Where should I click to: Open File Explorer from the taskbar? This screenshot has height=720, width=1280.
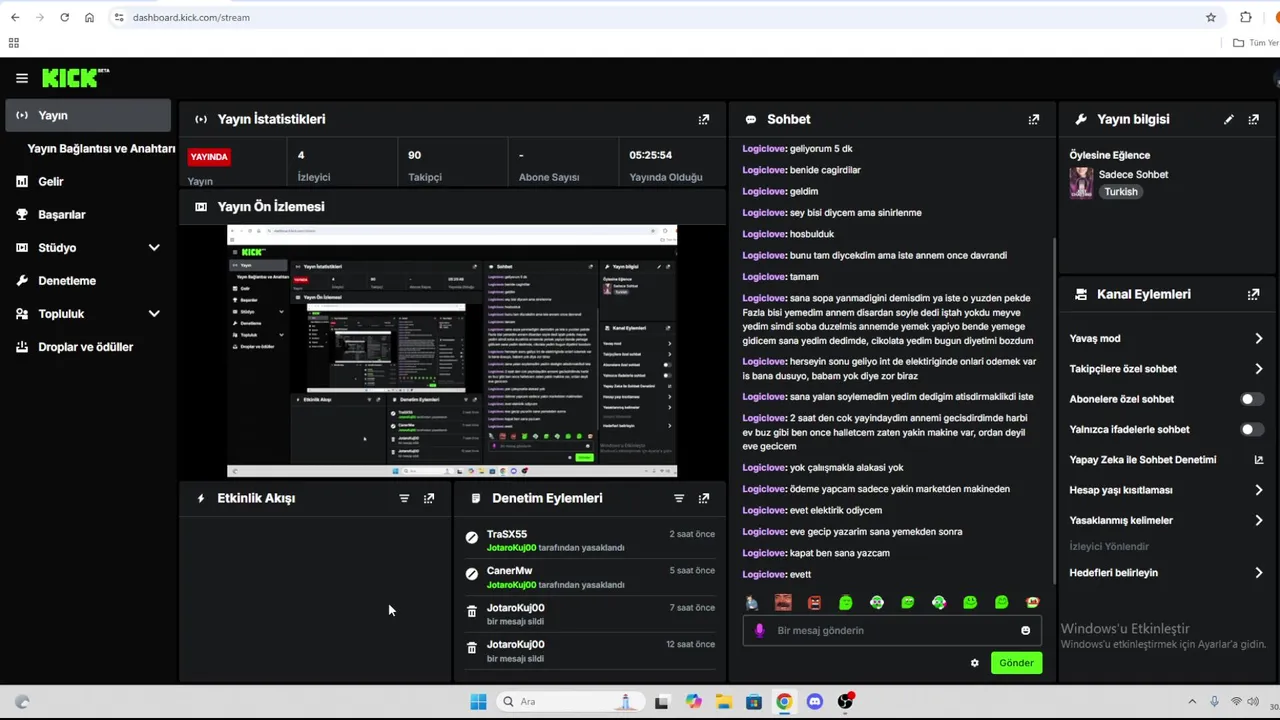723,702
